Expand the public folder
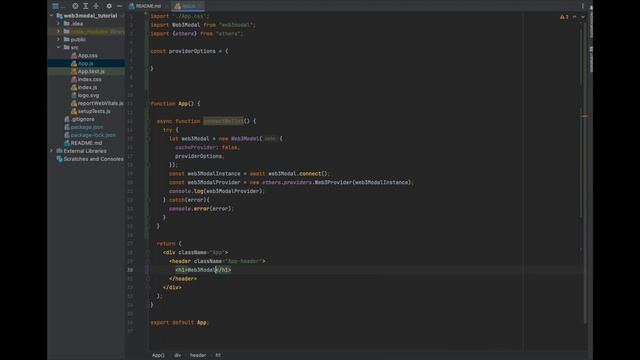Image resolution: width=640 pixels, height=360 pixels. (x=58, y=40)
